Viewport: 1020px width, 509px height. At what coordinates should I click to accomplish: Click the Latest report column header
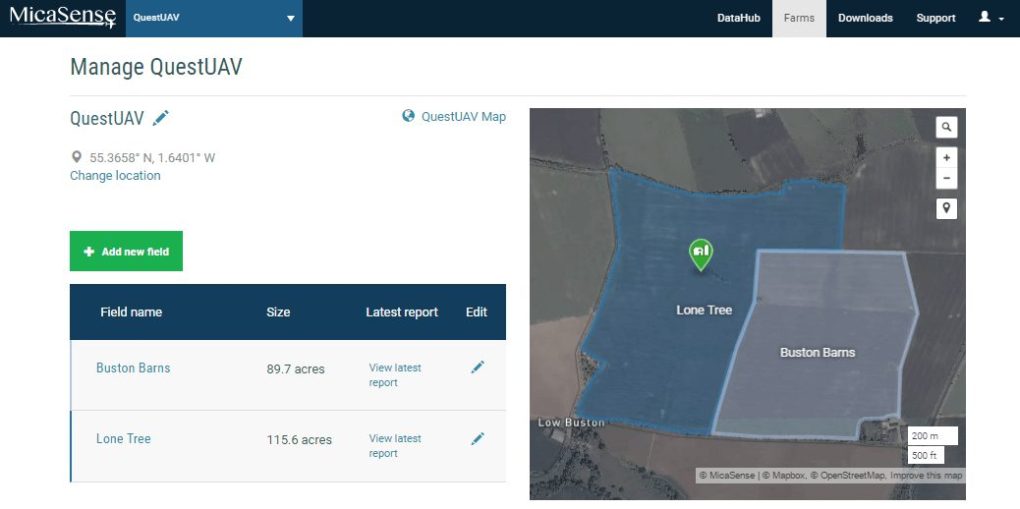[402, 312]
